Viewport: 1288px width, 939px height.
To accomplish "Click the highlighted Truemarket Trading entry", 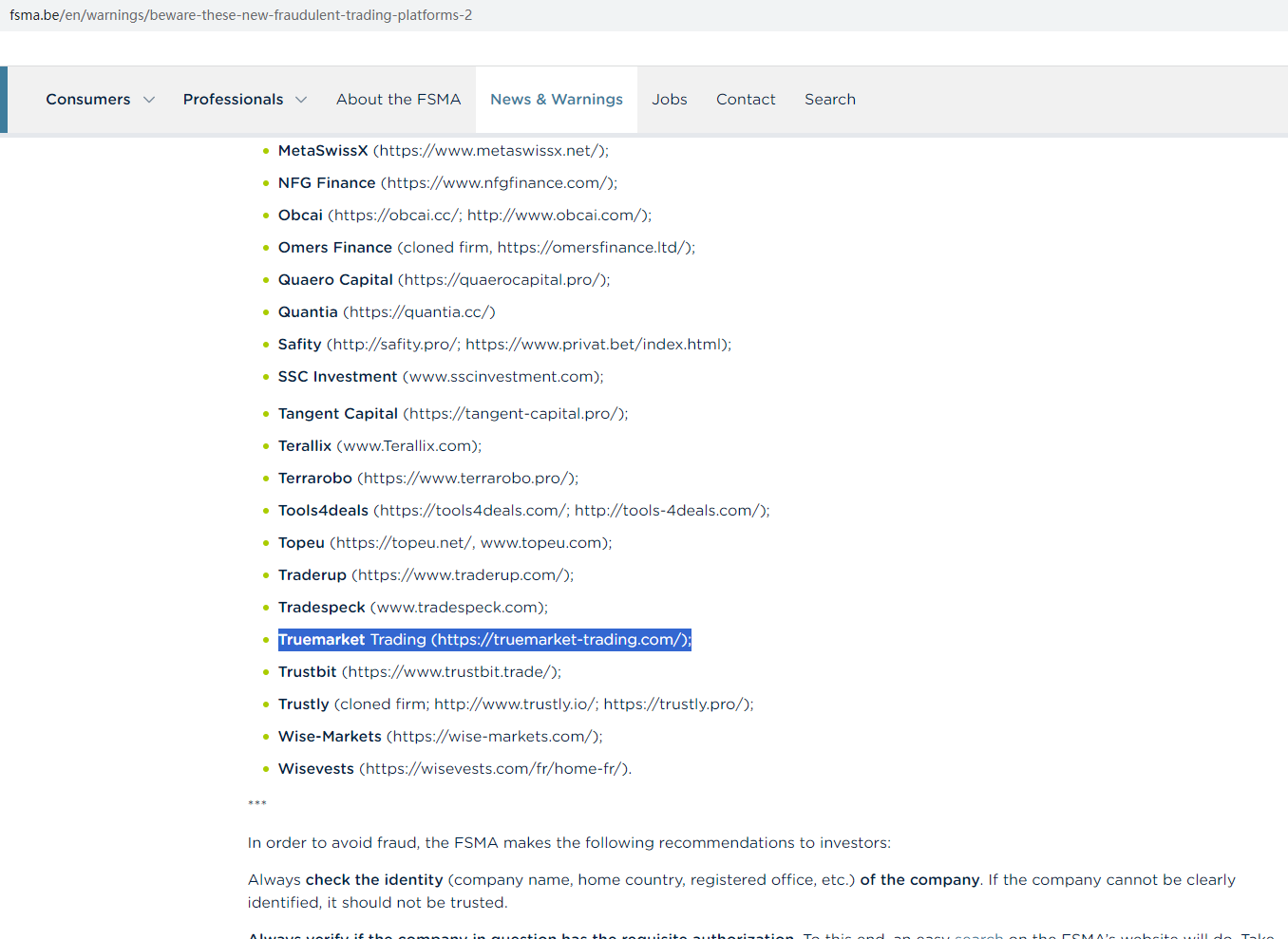I will tap(484, 640).
